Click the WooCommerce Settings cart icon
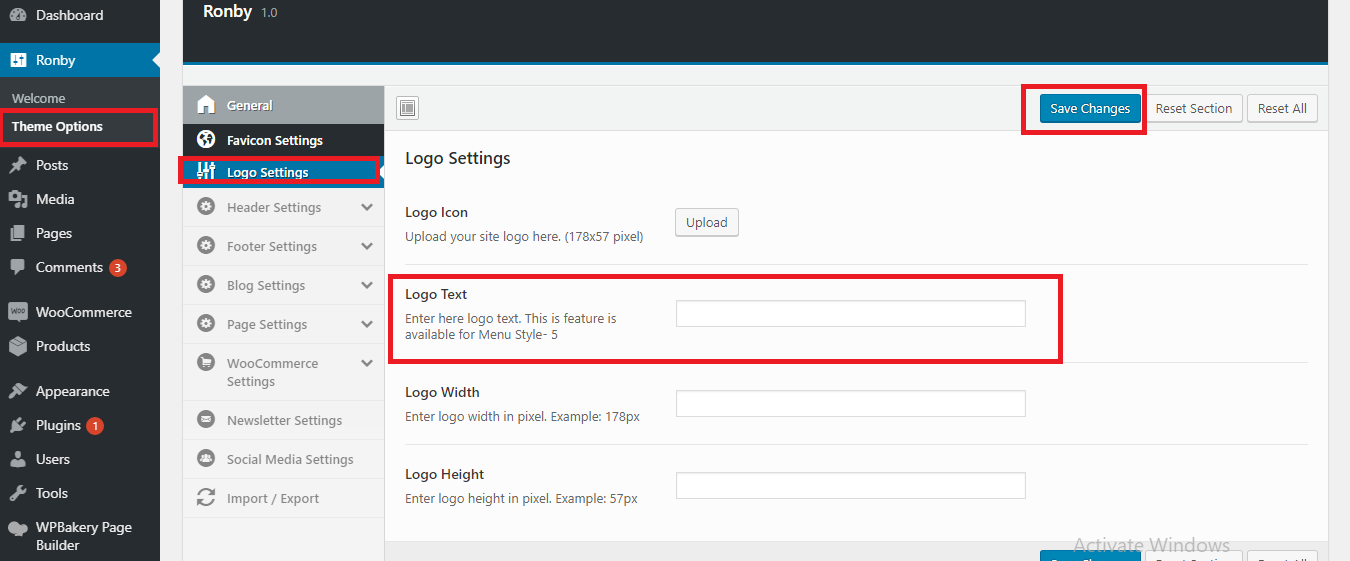1350x561 pixels. pos(206,363)
